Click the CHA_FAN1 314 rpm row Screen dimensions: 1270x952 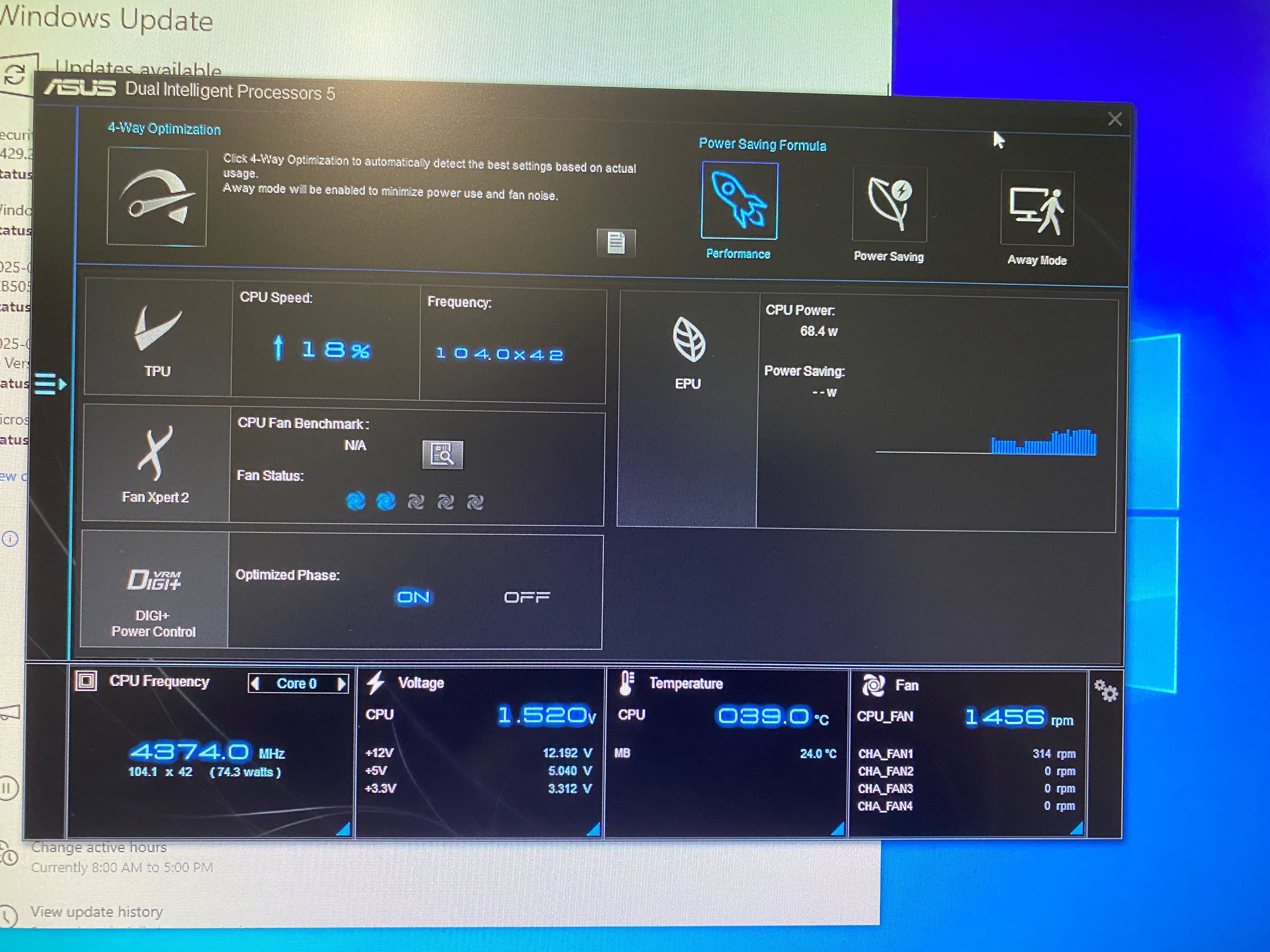(967, 753)
